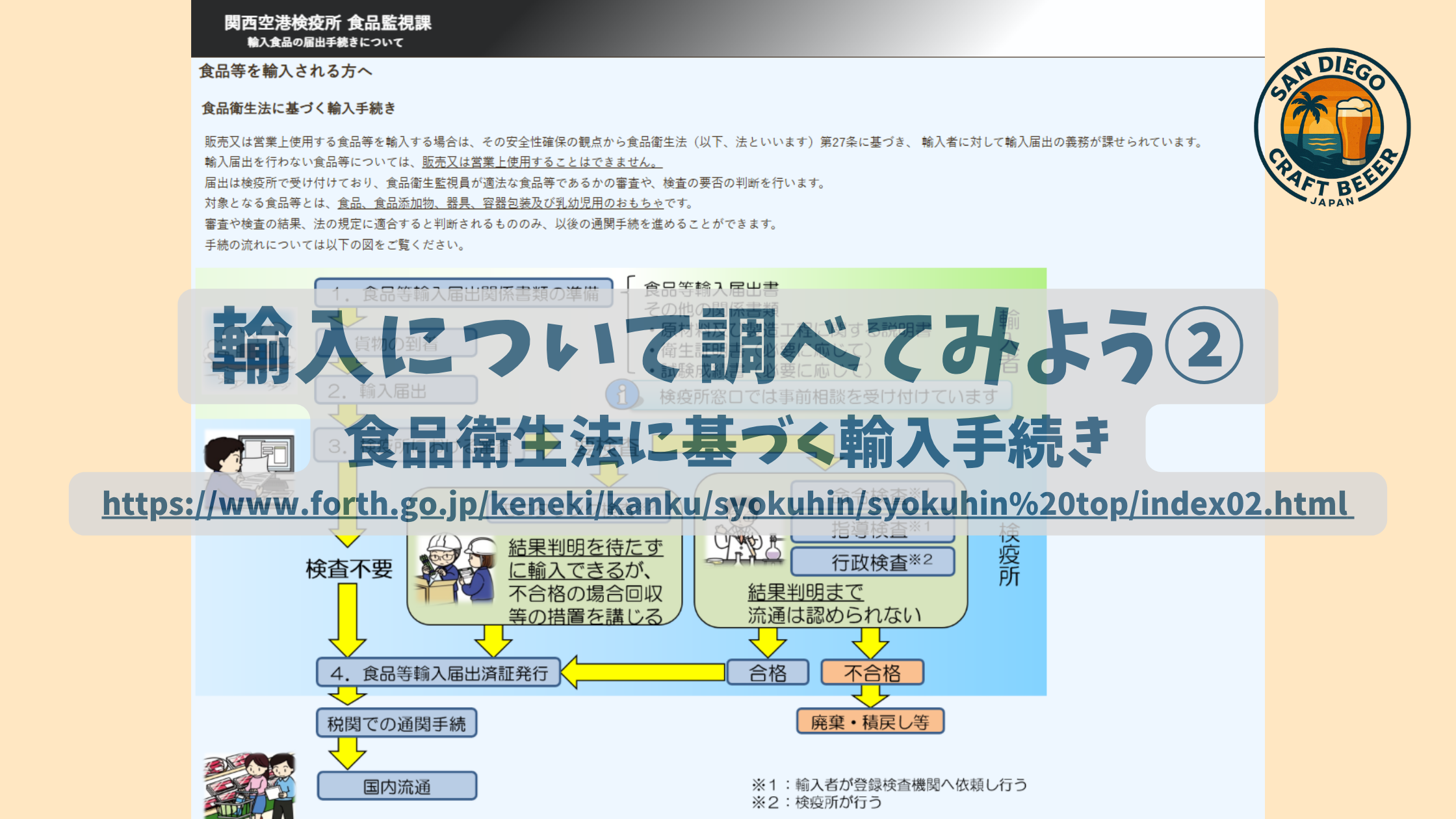1456x819 pixels.
Task: Click the orange 不合格 box
Action: 872,673
